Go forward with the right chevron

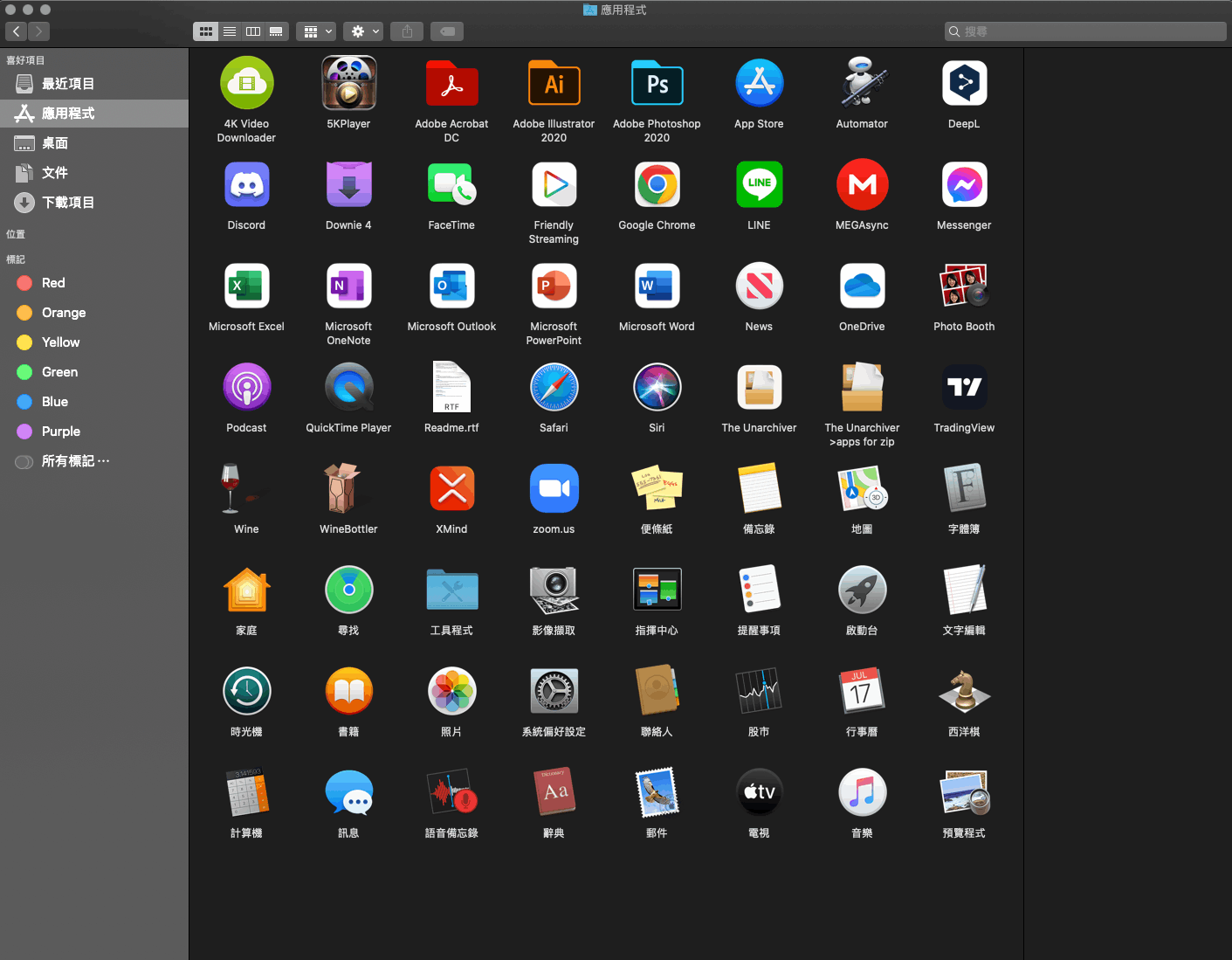[38, 31]
